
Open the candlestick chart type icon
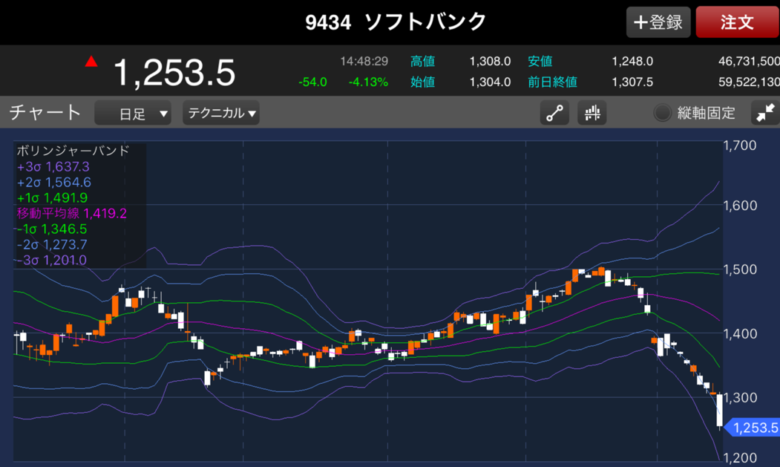pyautogui.click(x=592, y=113)
